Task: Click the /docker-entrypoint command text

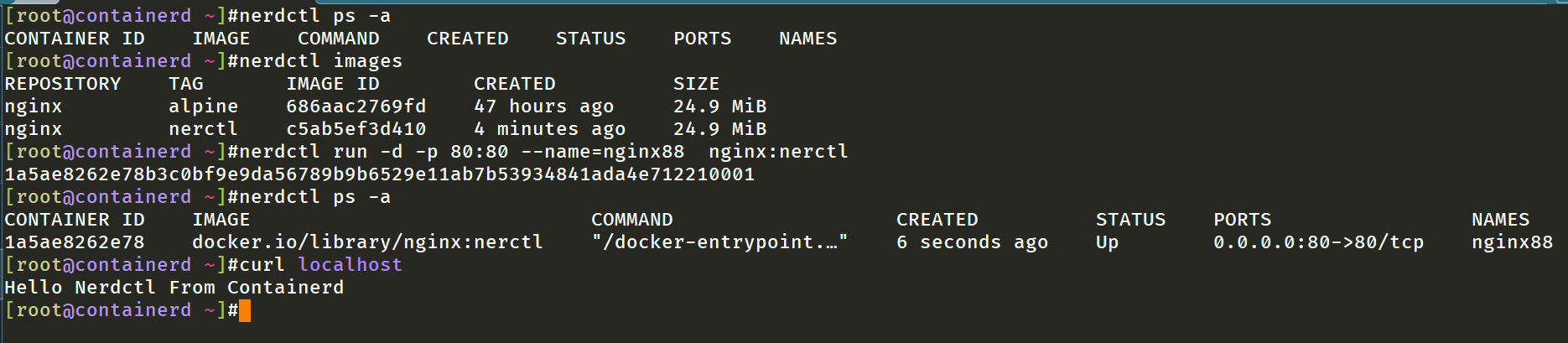Action: (719, 242)
